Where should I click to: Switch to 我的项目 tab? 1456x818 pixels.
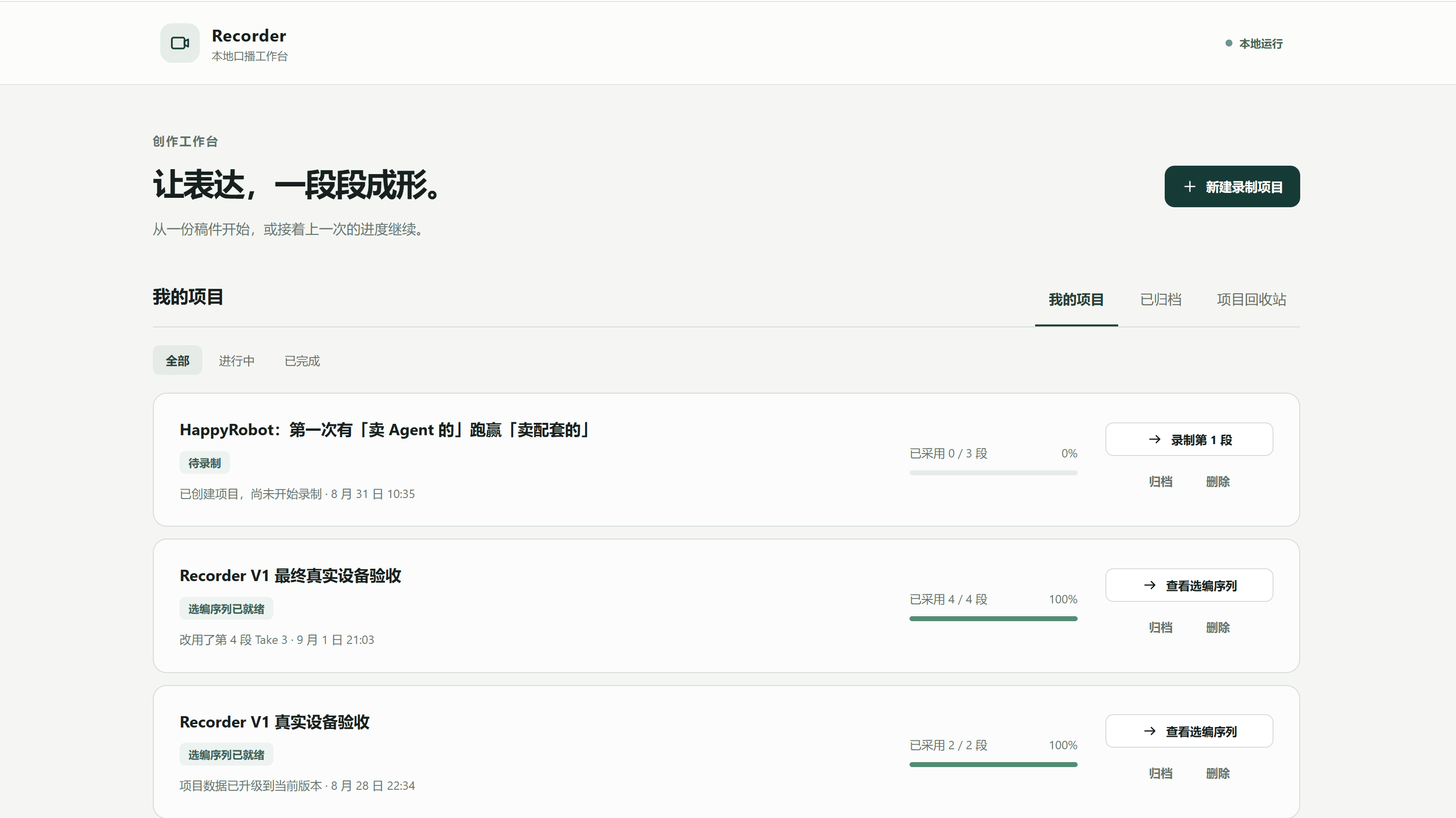[1076, 300]
